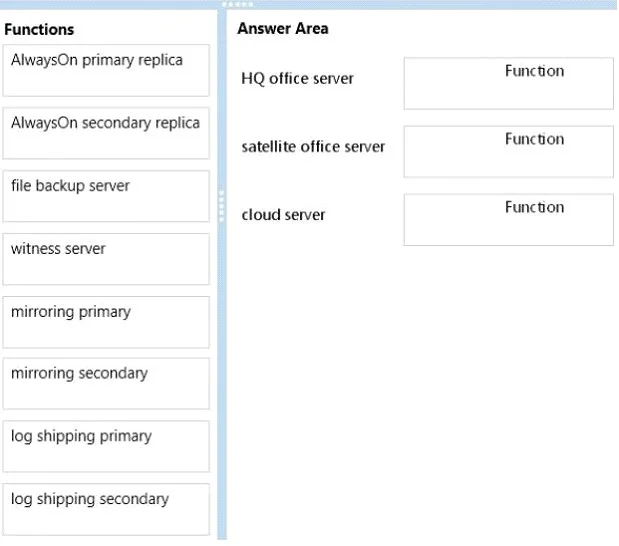The image size is (619, 546).
Task: Click the cloud server label
Action: pyautogui.click(x=283, y=215)
